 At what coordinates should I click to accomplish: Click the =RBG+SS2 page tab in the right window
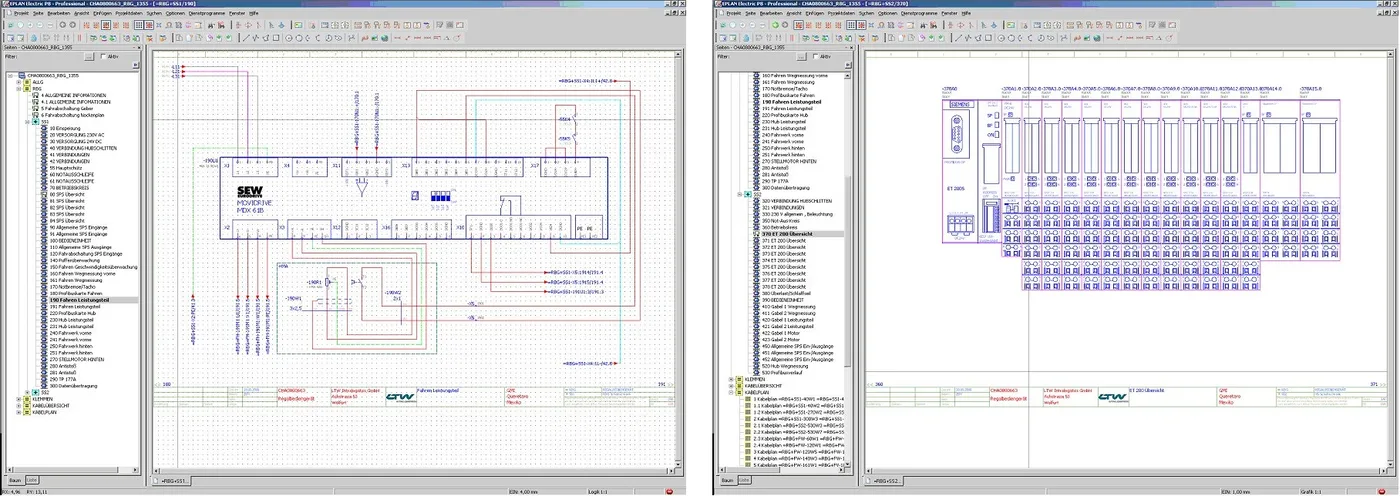pyautogui.click(x=883, y=481)
